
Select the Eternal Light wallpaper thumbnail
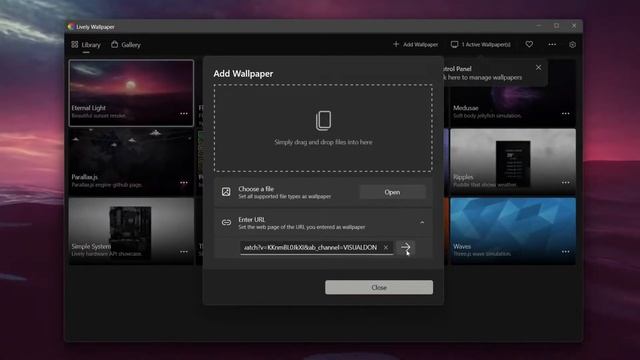click(x=131, y=93)
